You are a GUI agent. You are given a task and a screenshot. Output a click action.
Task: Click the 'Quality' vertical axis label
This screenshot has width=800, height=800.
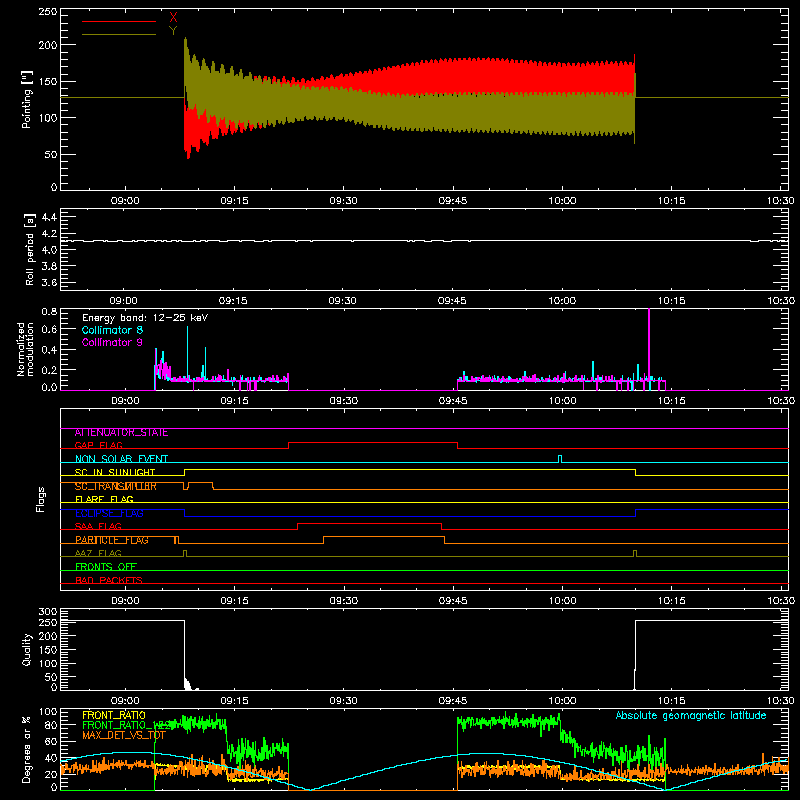pos(27,649)
